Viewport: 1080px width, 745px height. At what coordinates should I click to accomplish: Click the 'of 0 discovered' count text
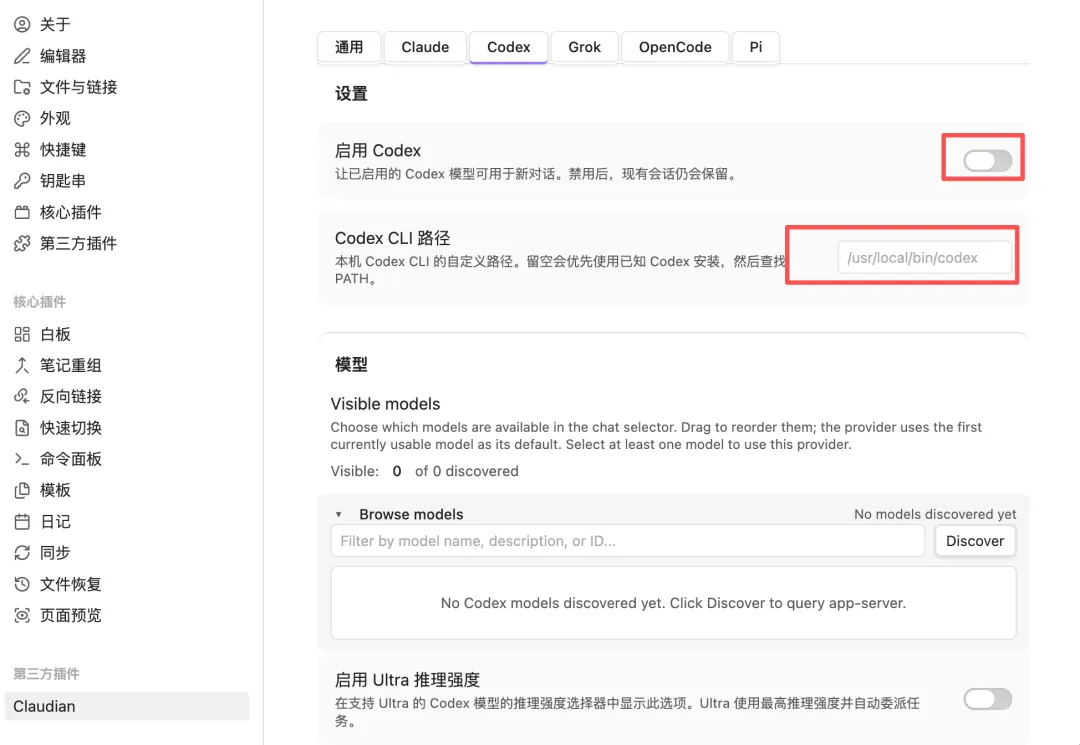click(466, 472)
